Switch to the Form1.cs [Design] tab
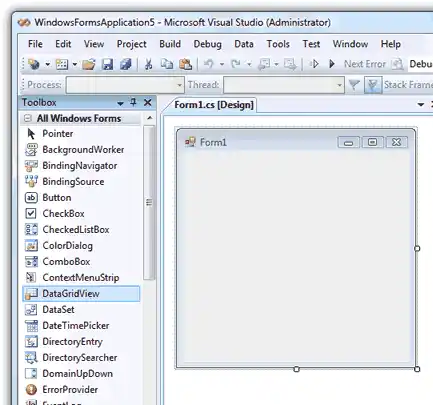 click(214, 105)
